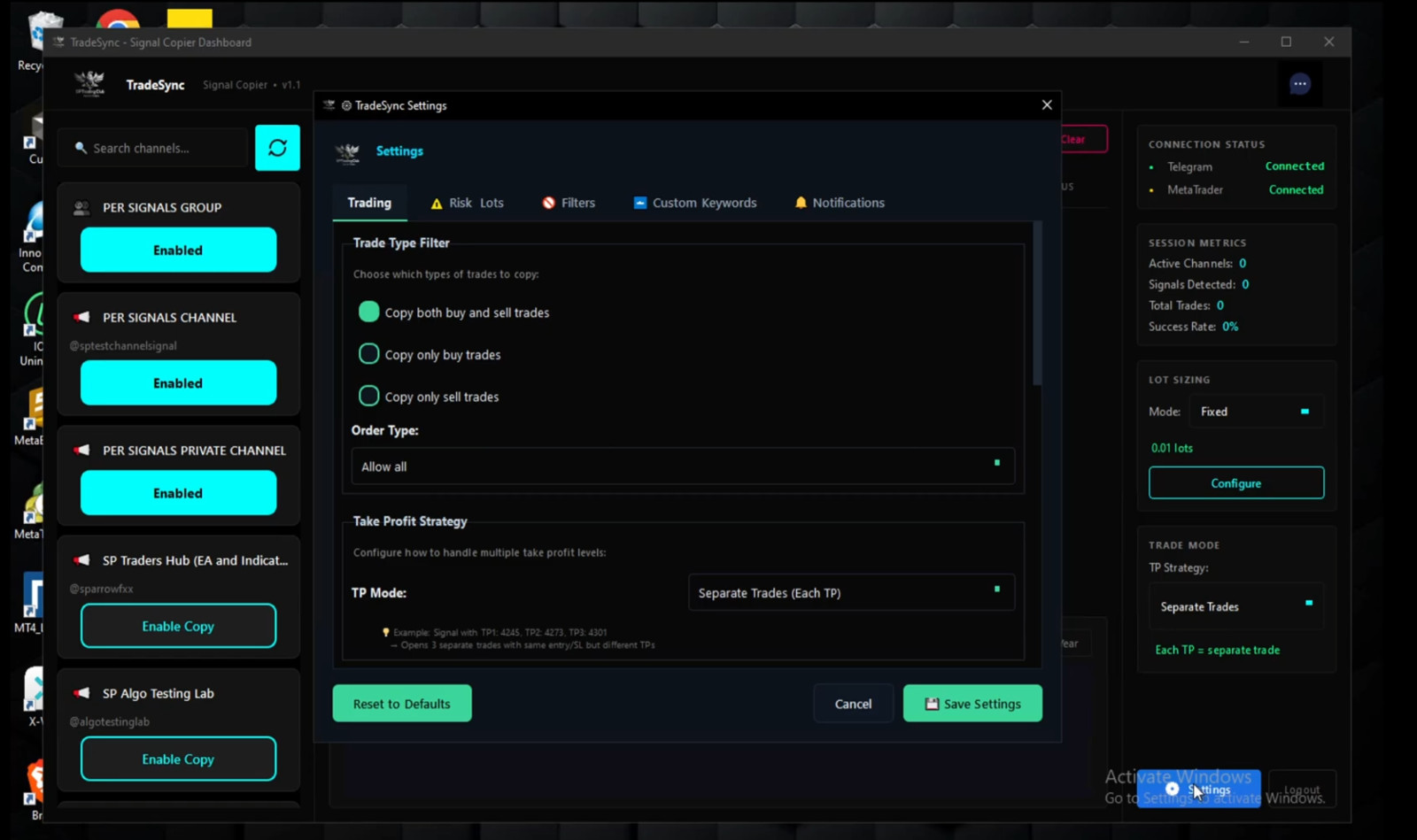Click the Configure lot sizing button
1417x840 pixels.
[1236, 483]
